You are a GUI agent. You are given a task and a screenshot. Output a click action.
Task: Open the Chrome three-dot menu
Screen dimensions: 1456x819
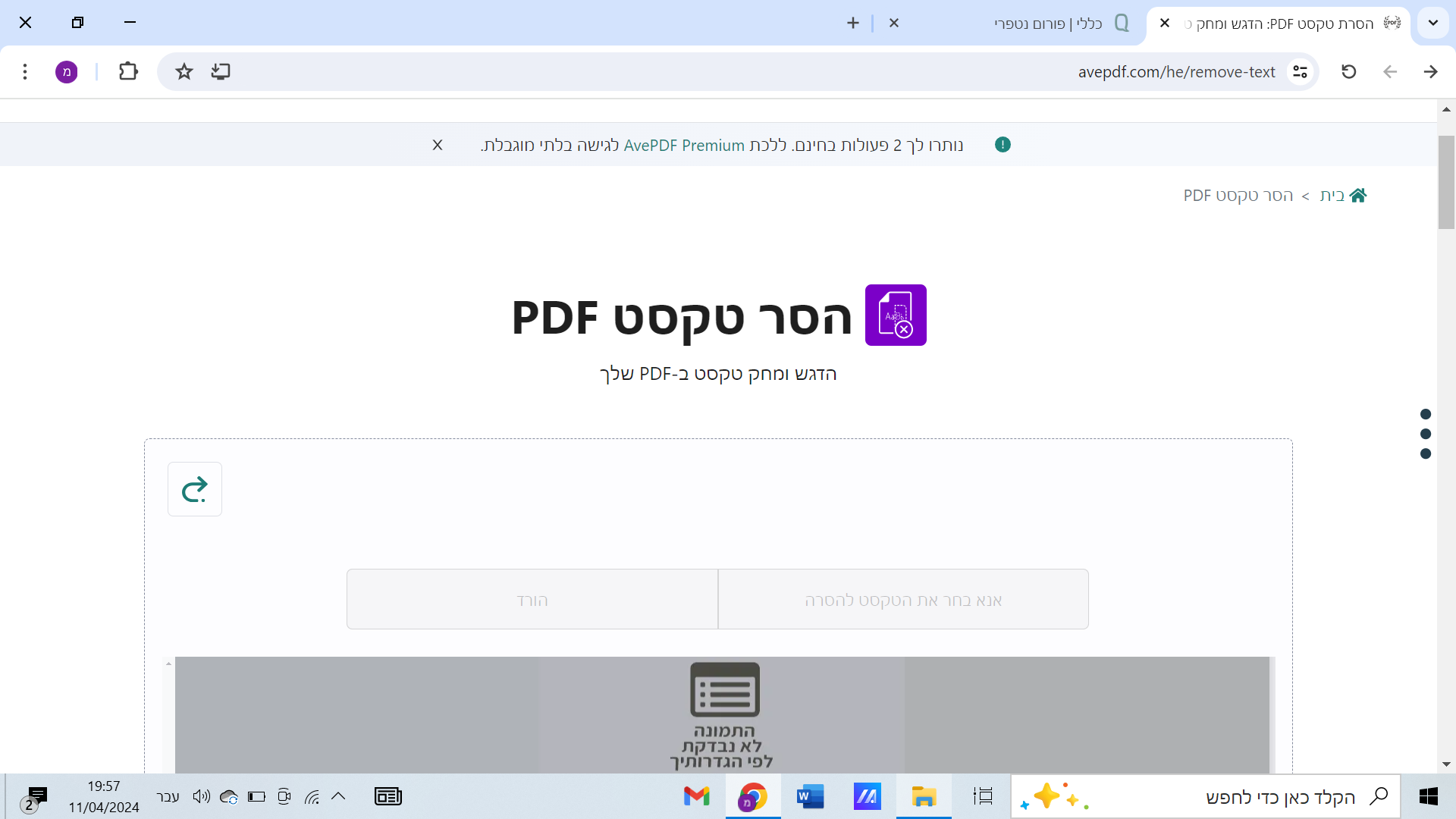coord(25,72)
